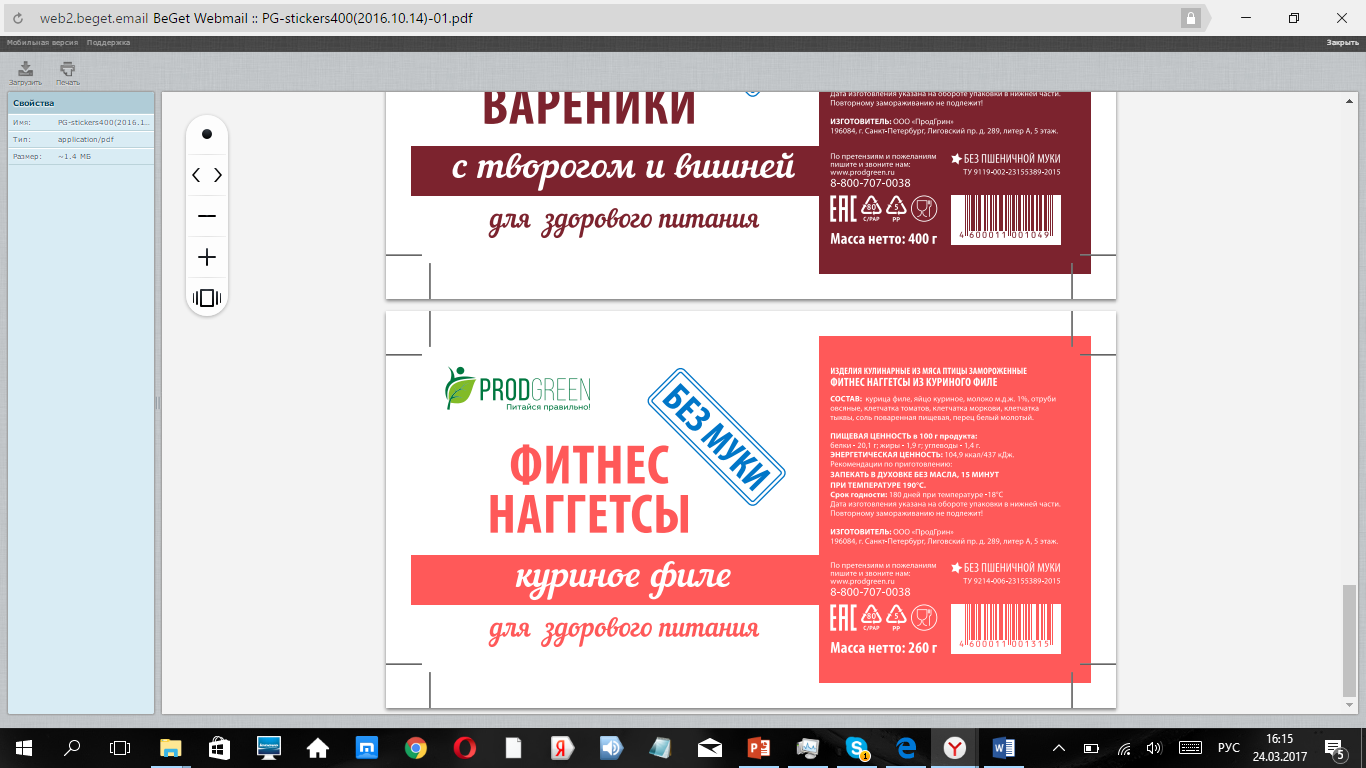Go to next page with right arrow
The width and height of the screenshot is (1366, 768).
click(x=218, y=175)
